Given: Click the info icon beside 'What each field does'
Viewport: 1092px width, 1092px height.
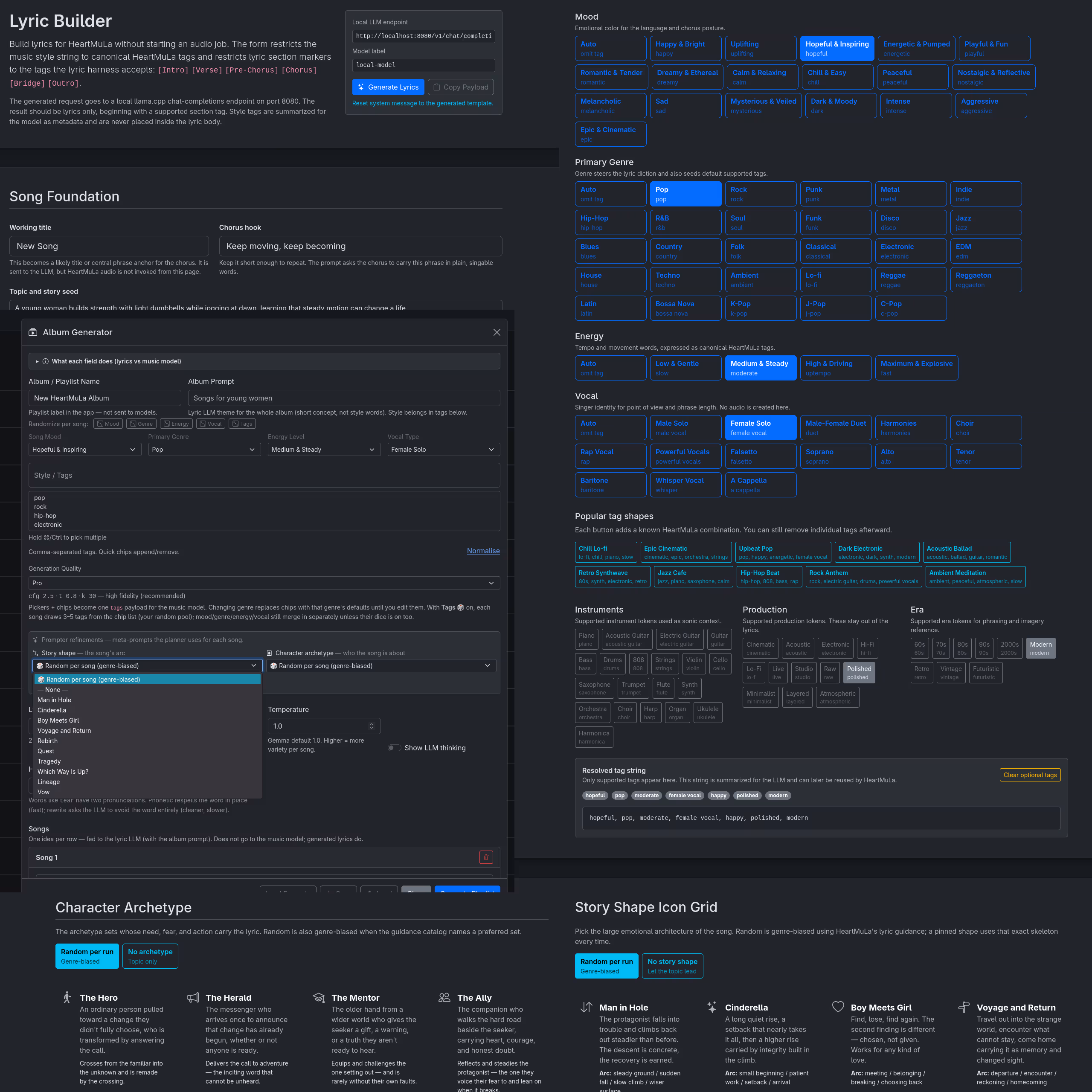Looking at the screenshot, I should tap(46, 361).
